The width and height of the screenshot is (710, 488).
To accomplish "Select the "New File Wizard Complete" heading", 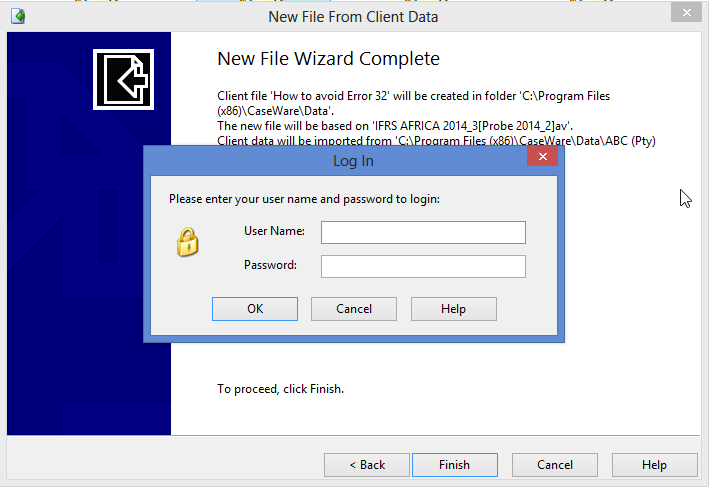I will coord(328,60).
